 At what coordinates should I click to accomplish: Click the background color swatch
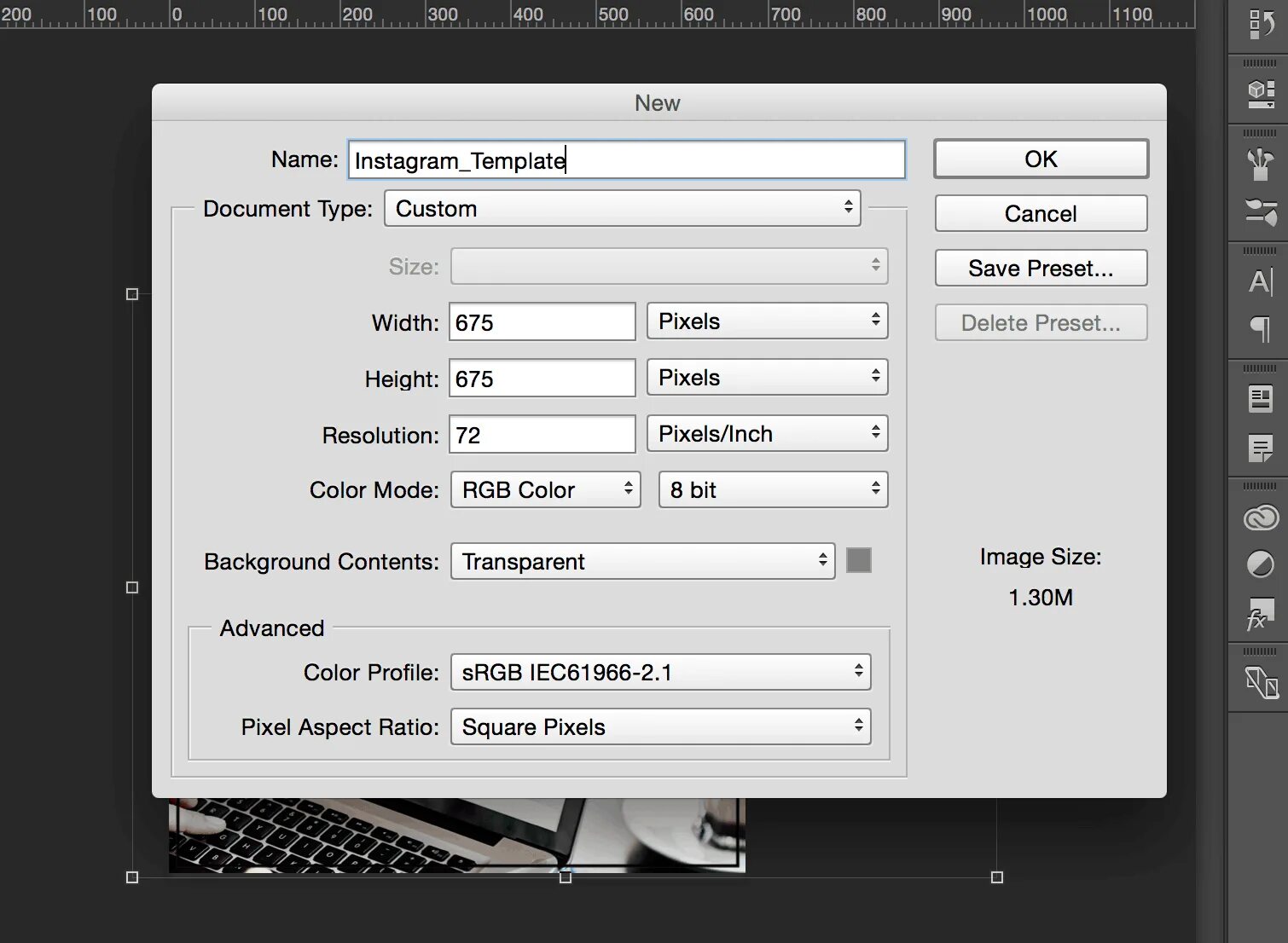coord(858,560)
